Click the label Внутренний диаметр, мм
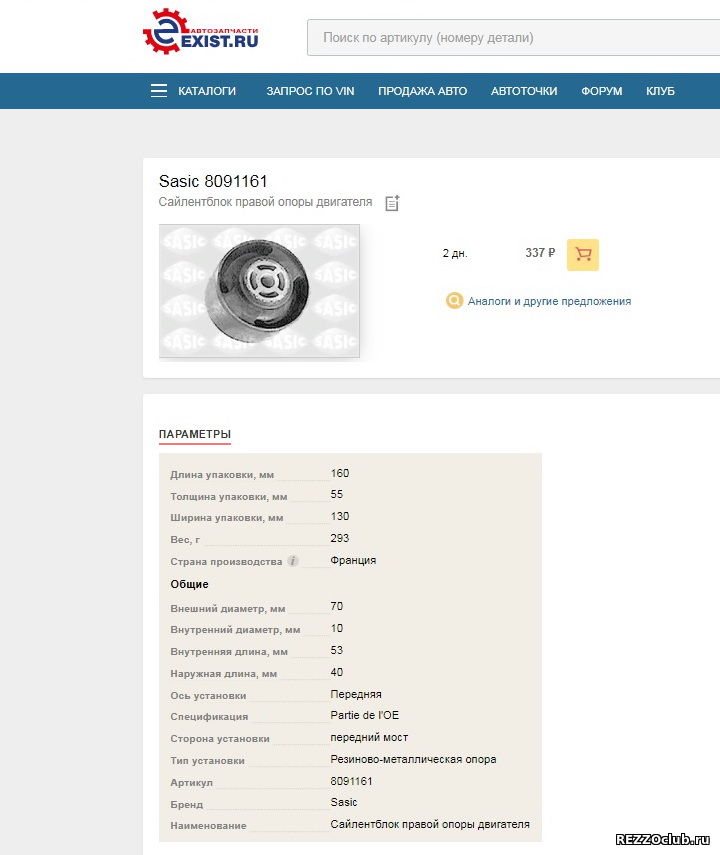The height and width of the screenshot is (855, 720). click(235, 629)
